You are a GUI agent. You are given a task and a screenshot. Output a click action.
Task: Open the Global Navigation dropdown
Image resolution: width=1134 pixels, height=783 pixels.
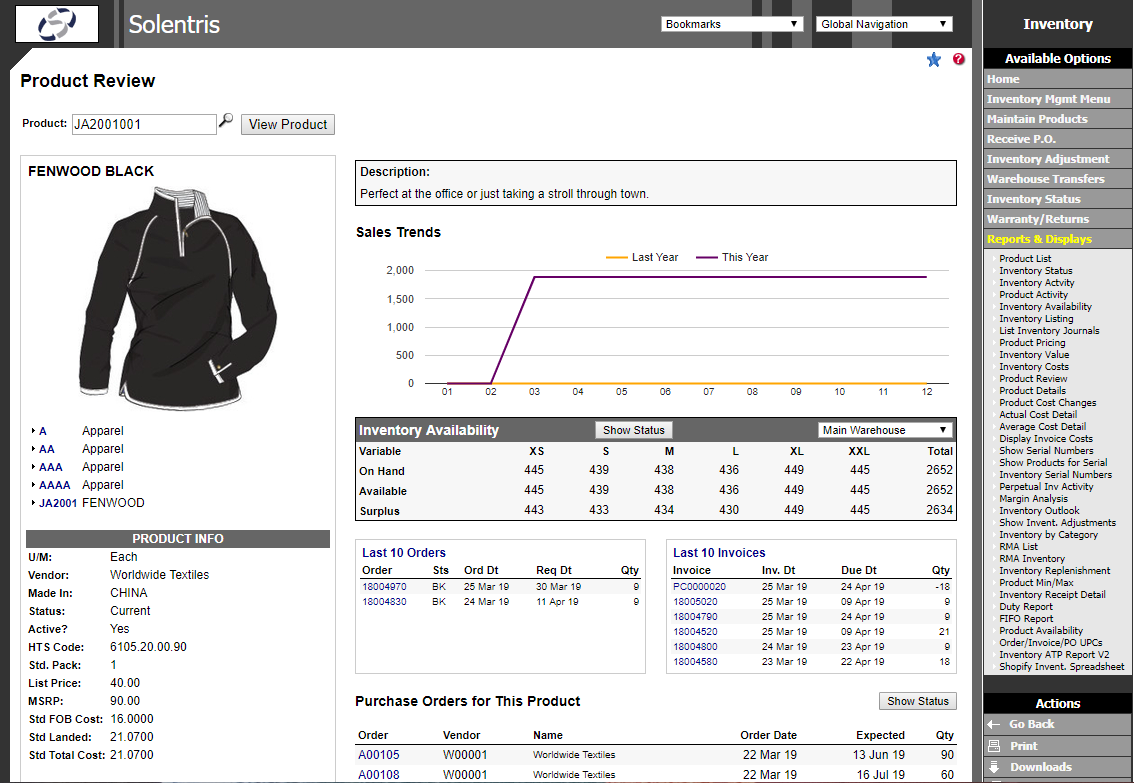[x=884, y=24]
